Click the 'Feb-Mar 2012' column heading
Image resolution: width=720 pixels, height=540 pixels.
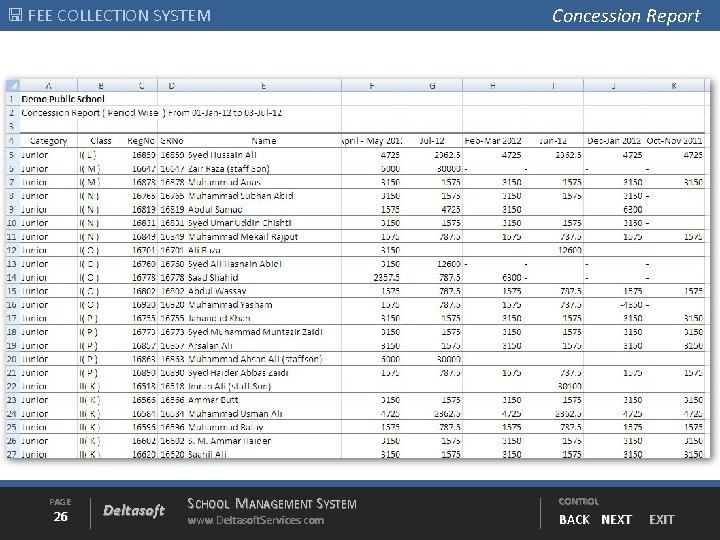(493, 141)
